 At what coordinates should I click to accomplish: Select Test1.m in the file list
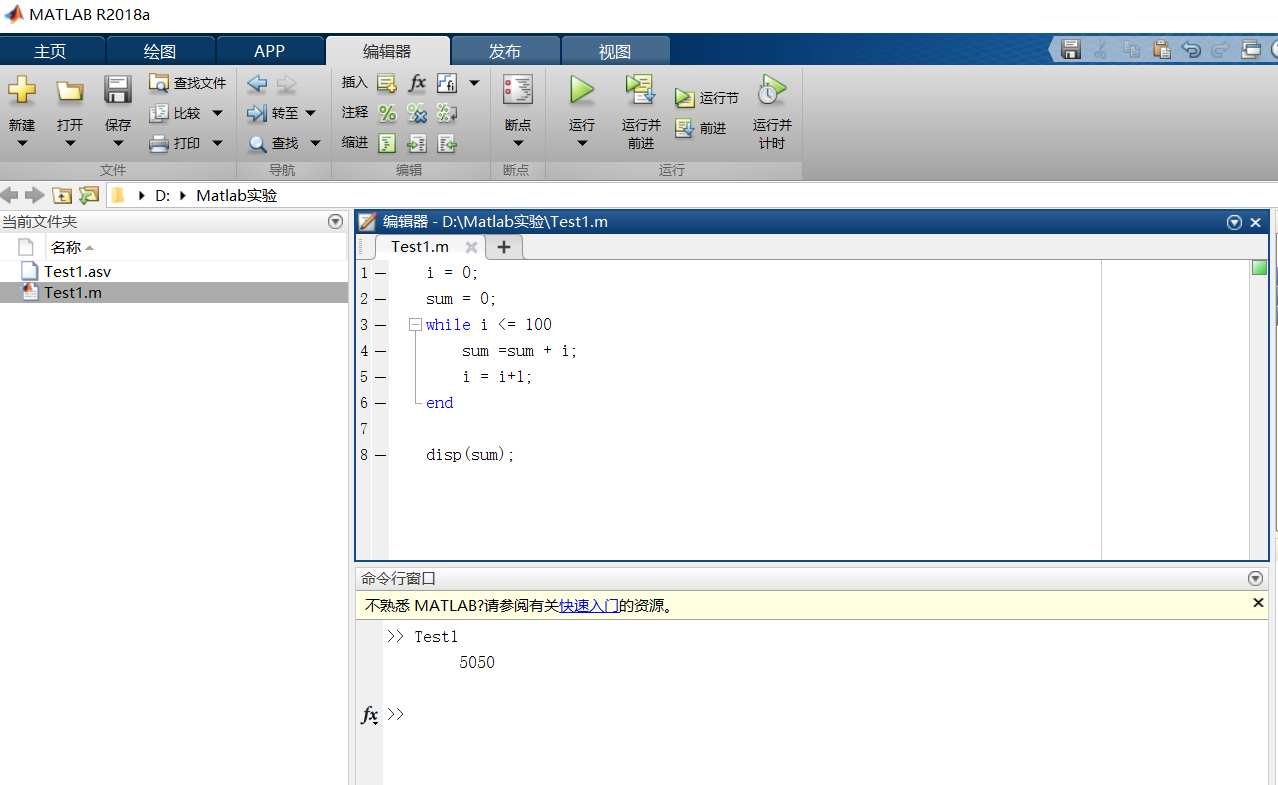[x=73, y=293]
